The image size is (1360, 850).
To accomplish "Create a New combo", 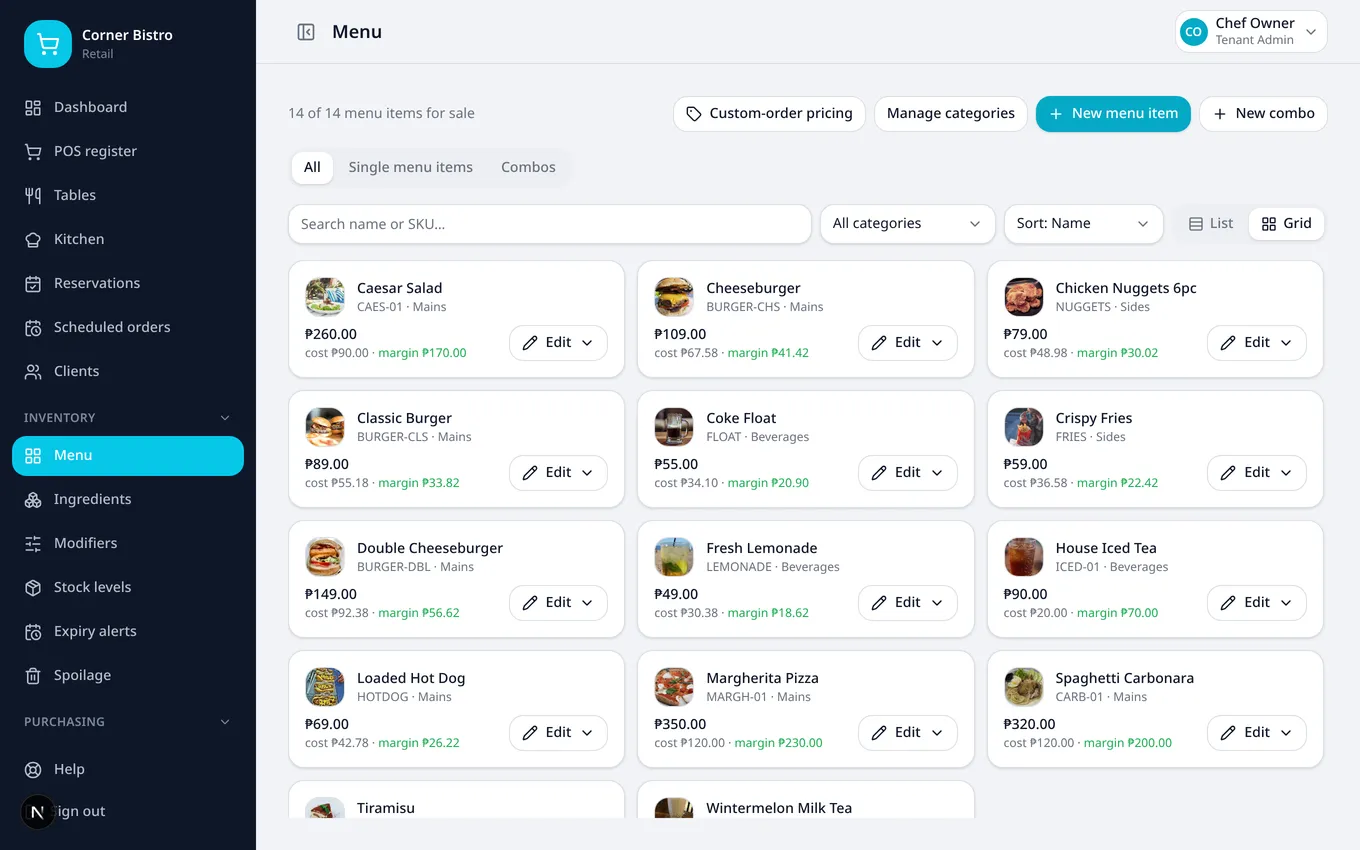I will pos(1263,114).
